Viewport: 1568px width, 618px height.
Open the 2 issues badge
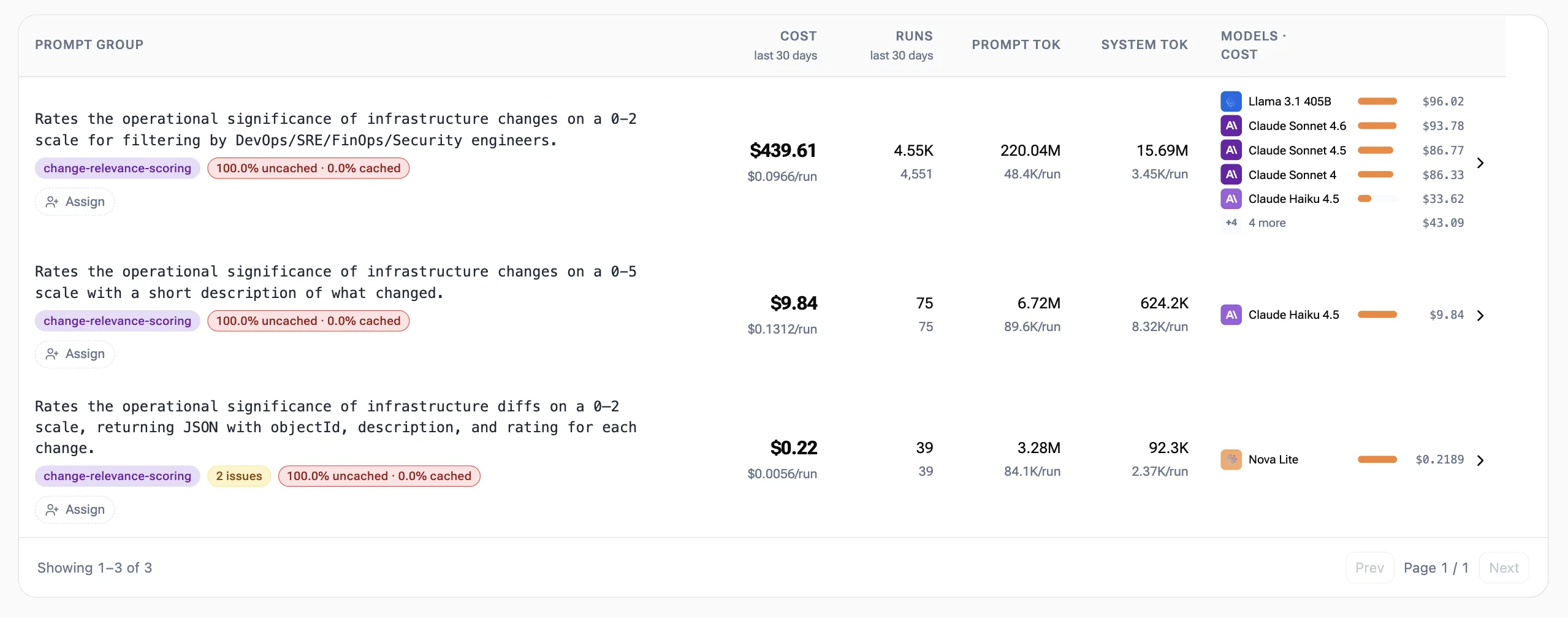click(239, 476)
